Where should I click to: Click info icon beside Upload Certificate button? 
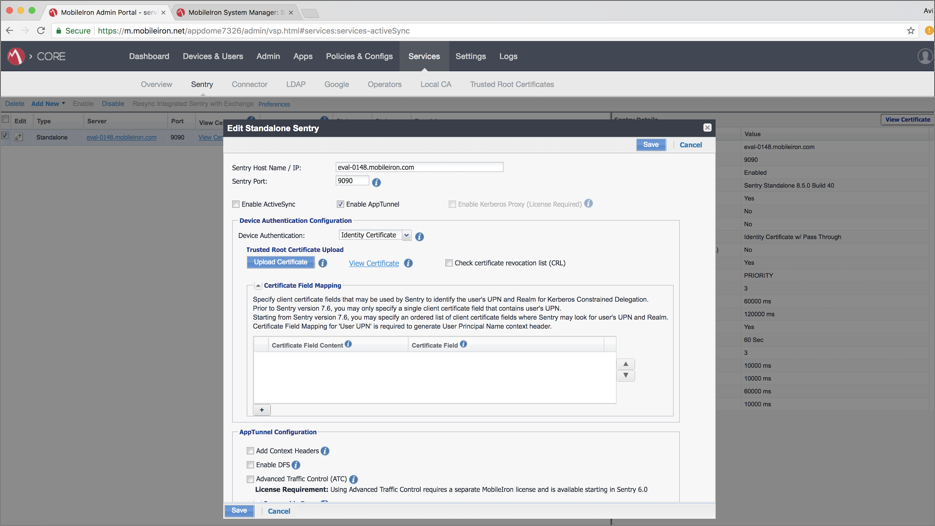coord(323,263)
